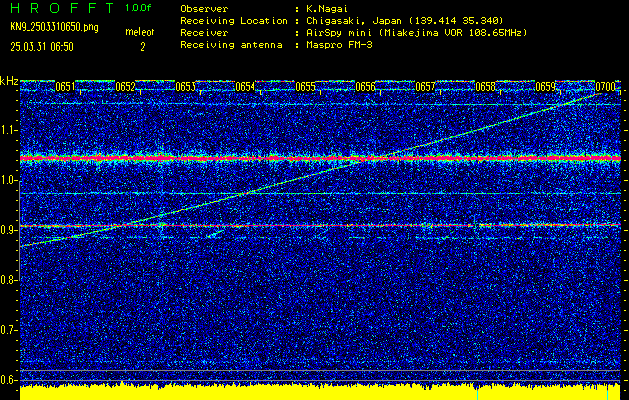Click the 0654 time marker label
This screenshot has width=629, height=400.
245,87
